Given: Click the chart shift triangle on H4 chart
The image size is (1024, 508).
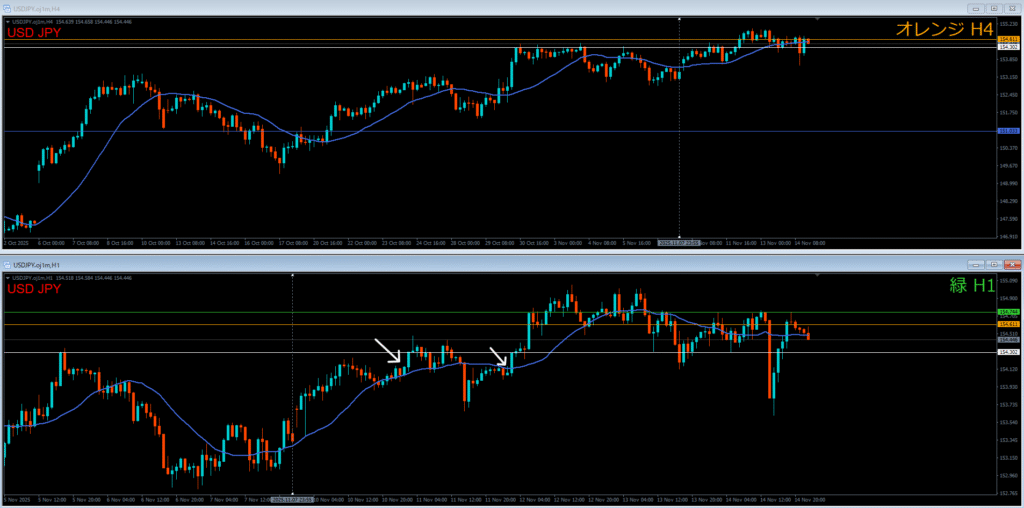Looking at the screenshot, I should 817,20.
